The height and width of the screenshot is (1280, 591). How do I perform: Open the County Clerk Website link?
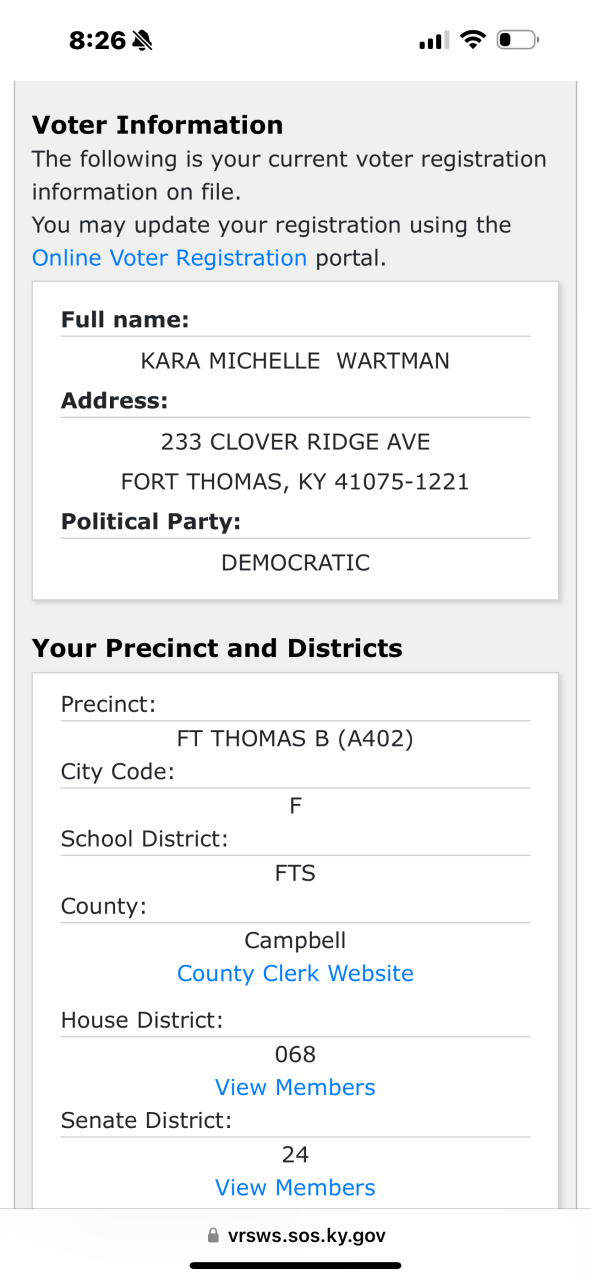[295, 974]
